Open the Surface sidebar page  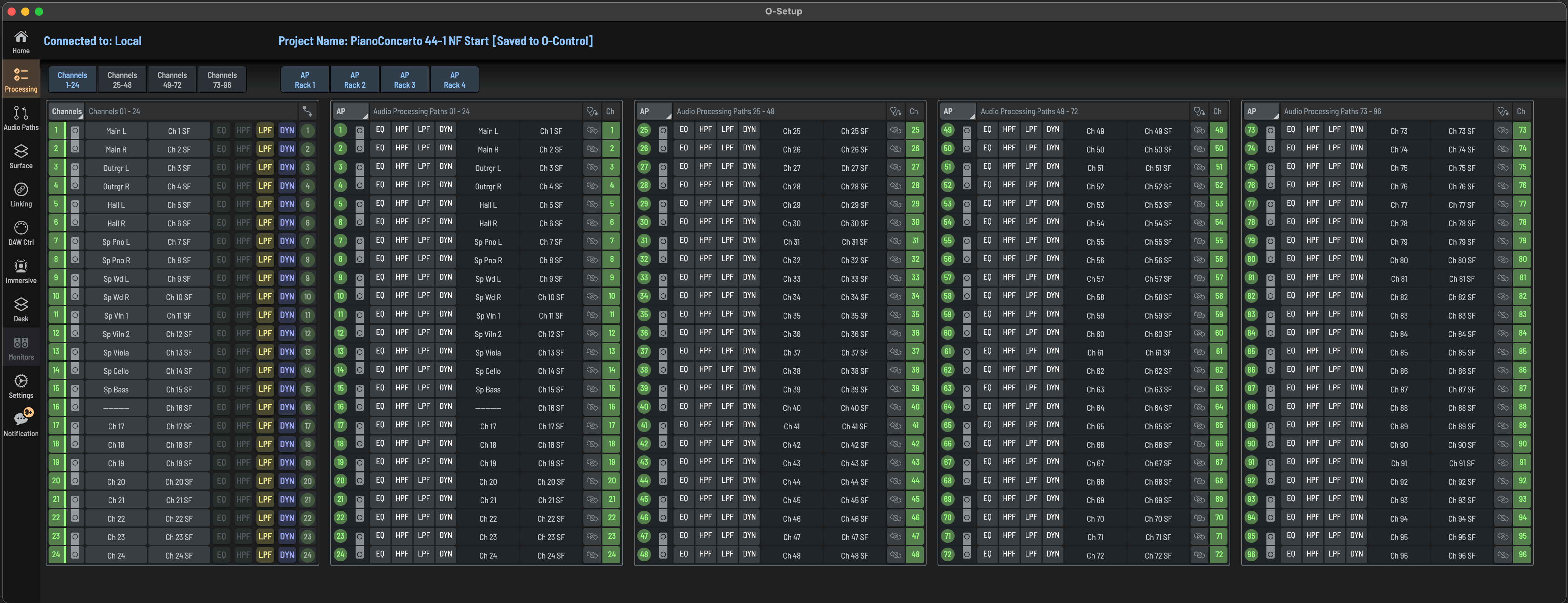pos(21,156)
